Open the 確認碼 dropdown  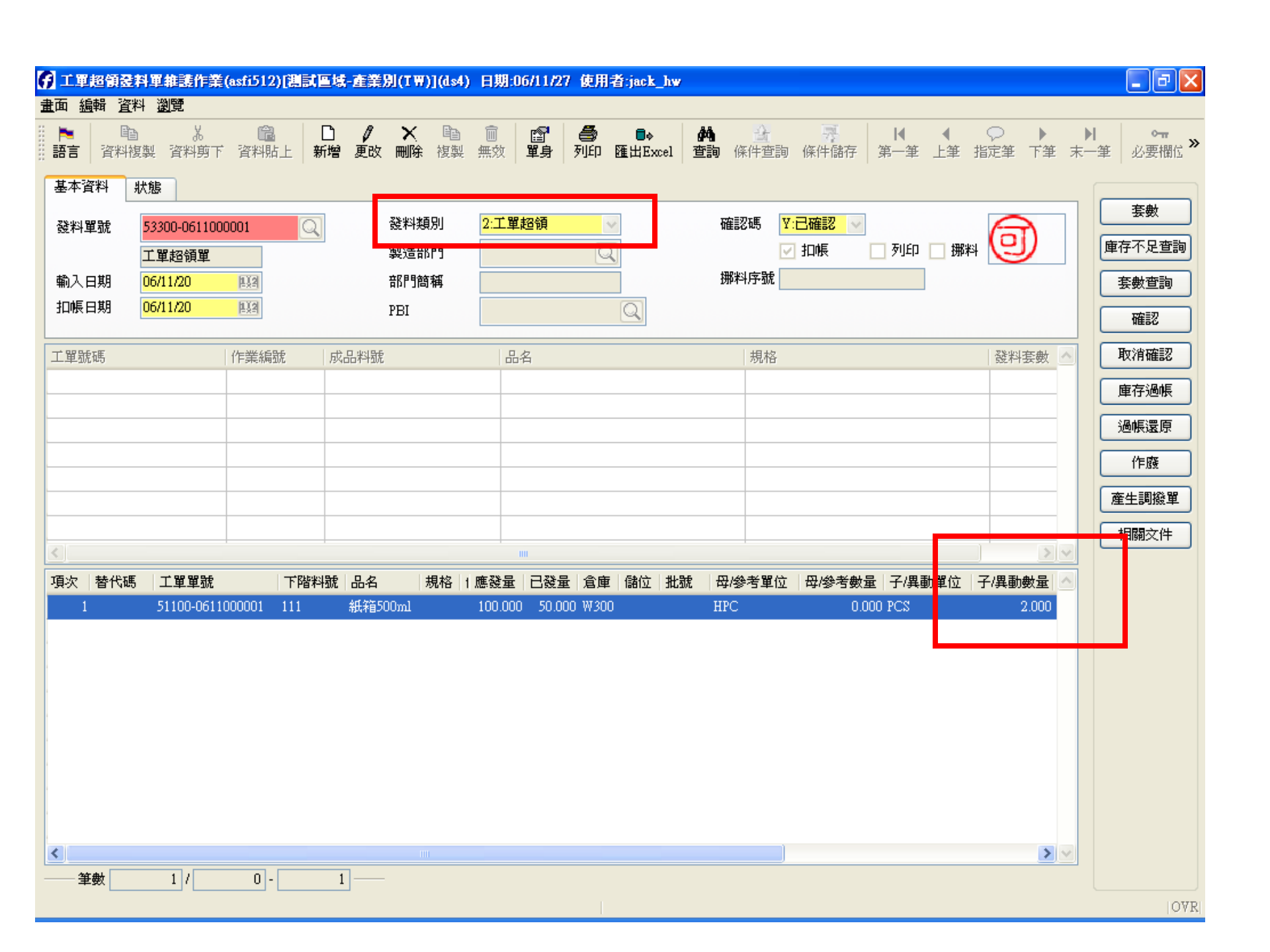point(855,224)
